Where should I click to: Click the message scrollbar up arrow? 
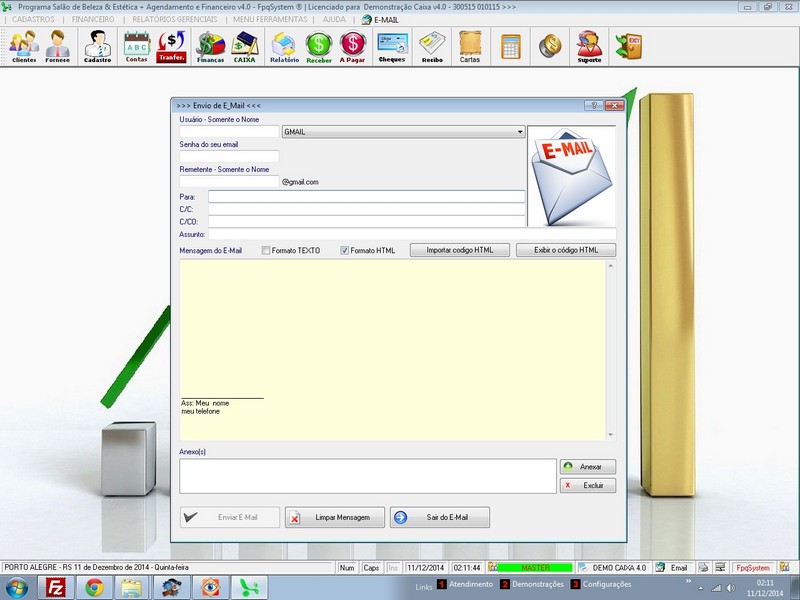pos(611,266)
